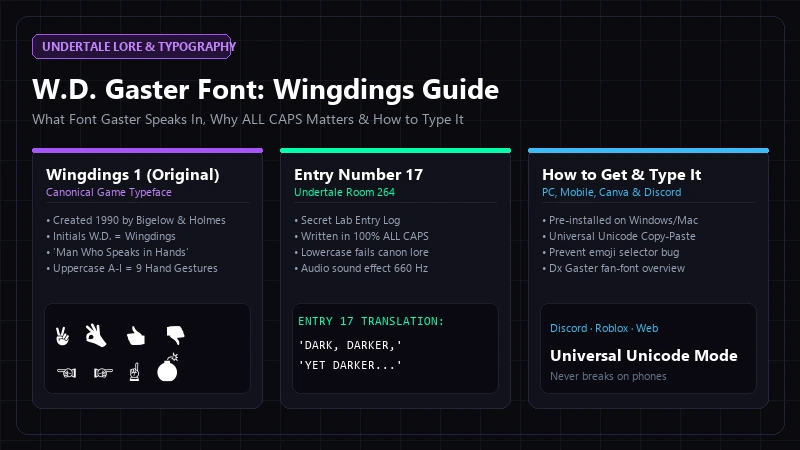
Task: Select the thumbs up hand symbol
Action: 136,336
